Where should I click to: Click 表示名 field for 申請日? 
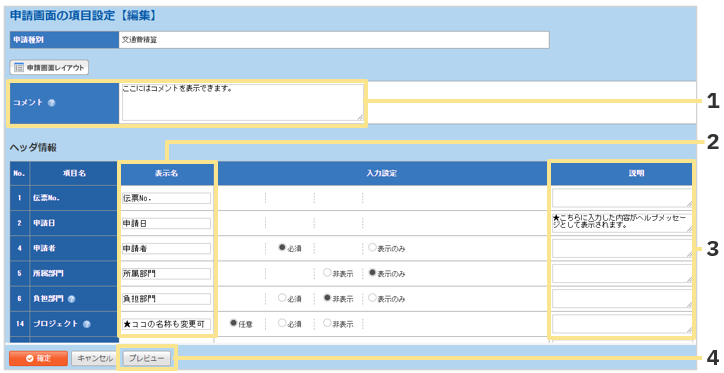[x=166, y=223]
